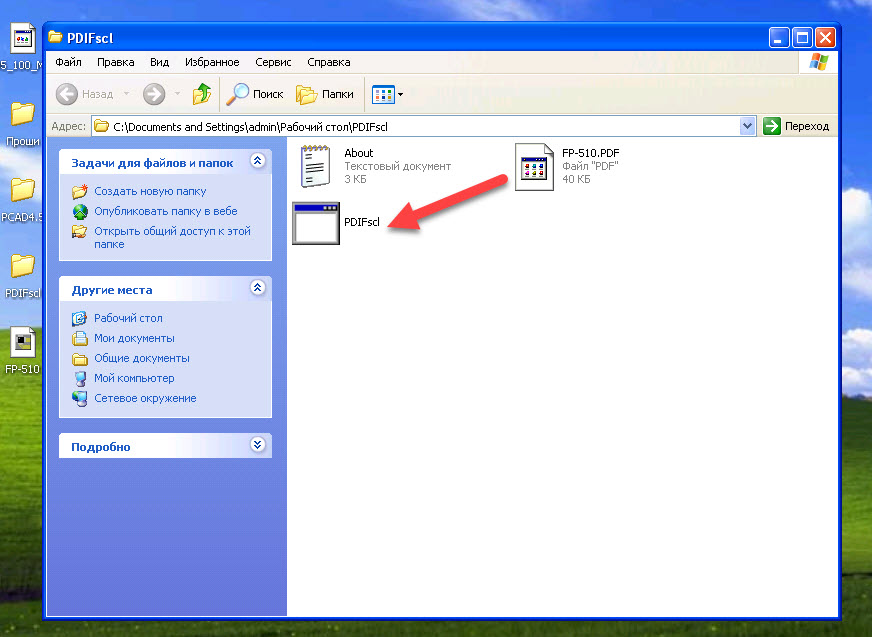
Task: Go to Рабочий стол in Other places
Action: pyautogui.click(x=128, y=318)
